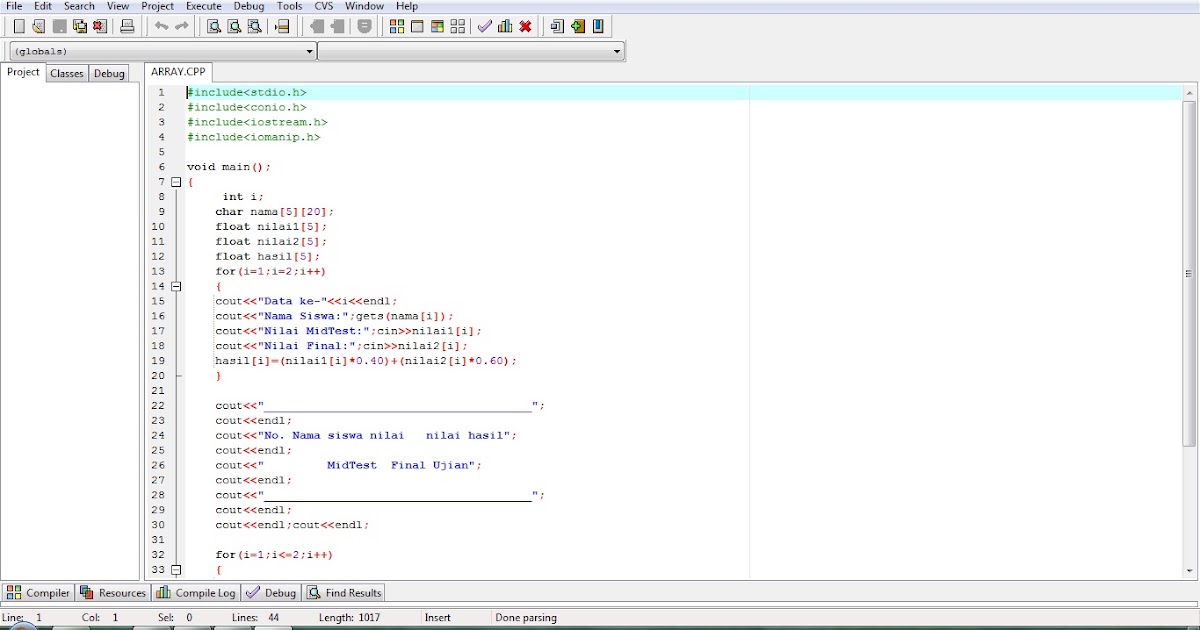This screenshot has height=630, width=1200.
Task: Click the "void main();" line
Action: (229, 167)
